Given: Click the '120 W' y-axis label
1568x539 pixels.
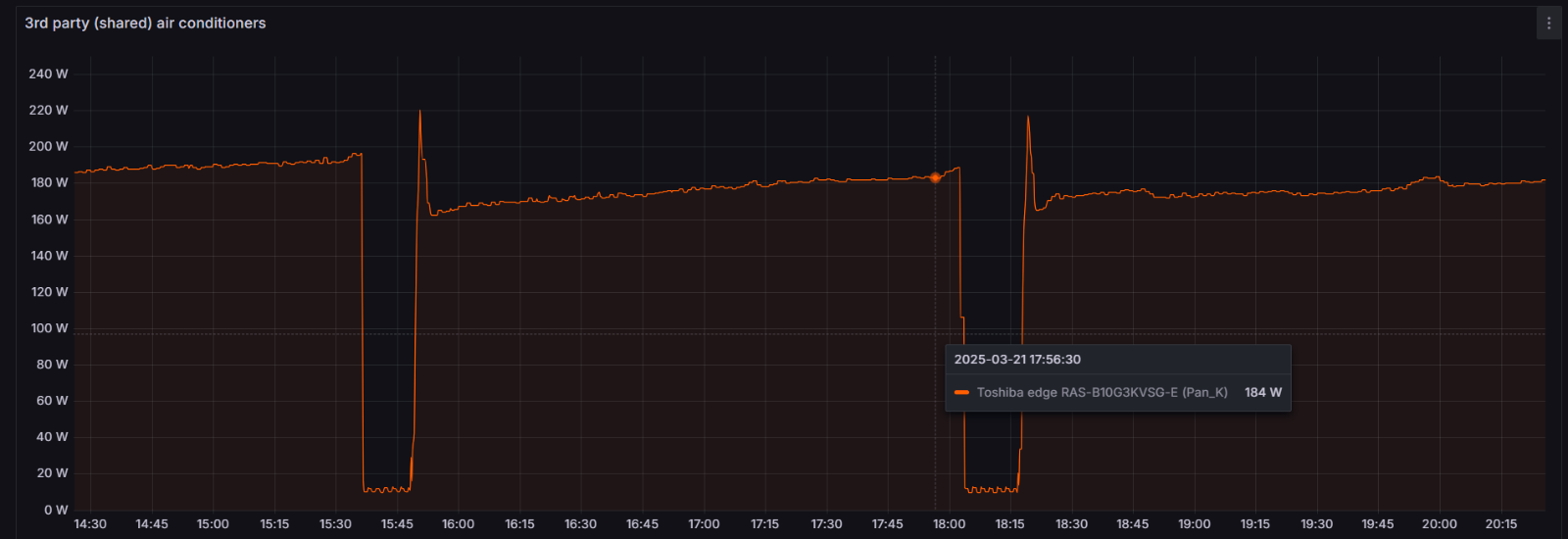Looking at the screenshot, I should tap(50, 292).
